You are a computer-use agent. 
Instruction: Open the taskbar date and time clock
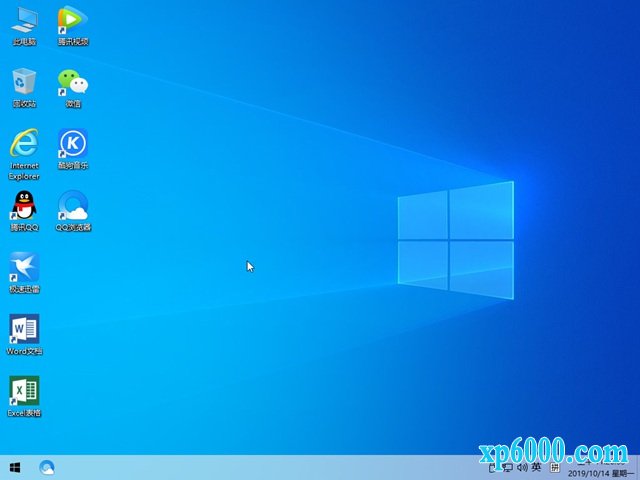point(603,471)
